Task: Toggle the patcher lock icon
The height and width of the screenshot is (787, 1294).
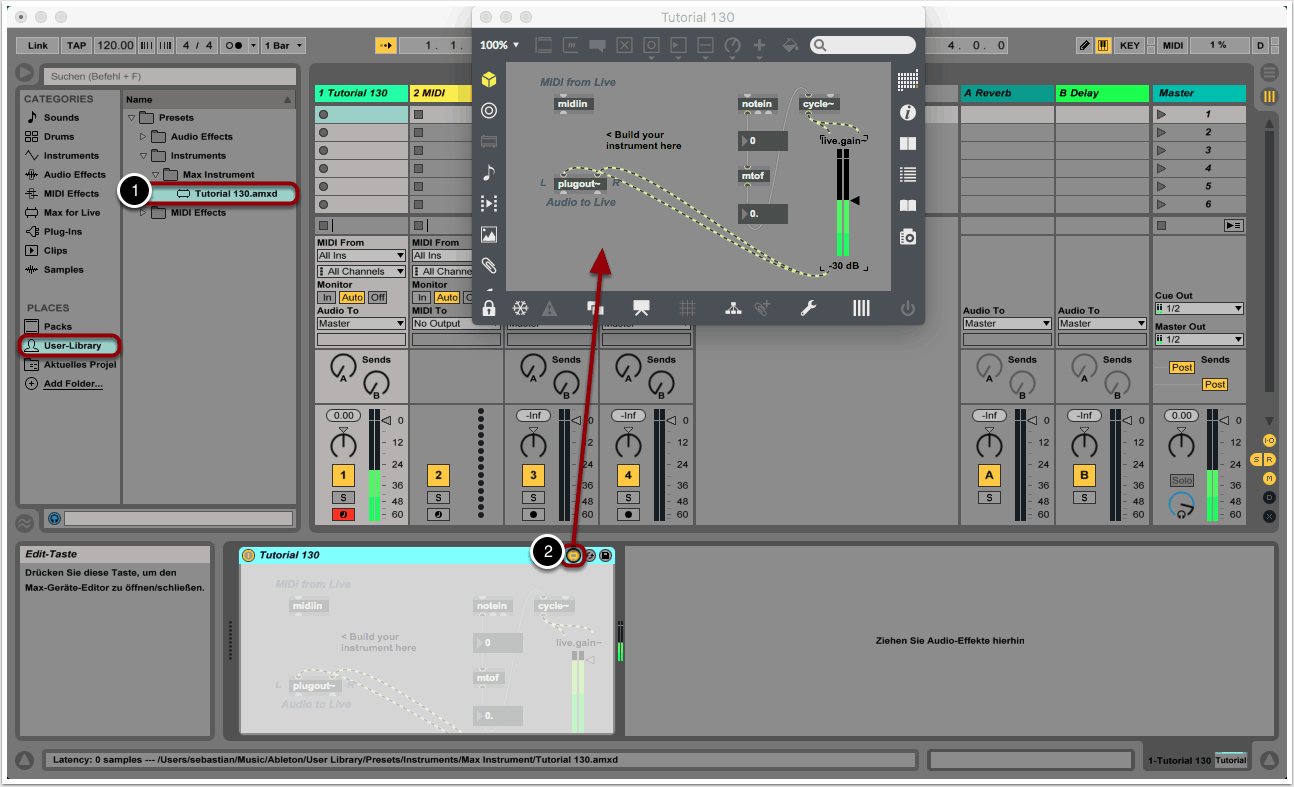Action: point(488,308)
